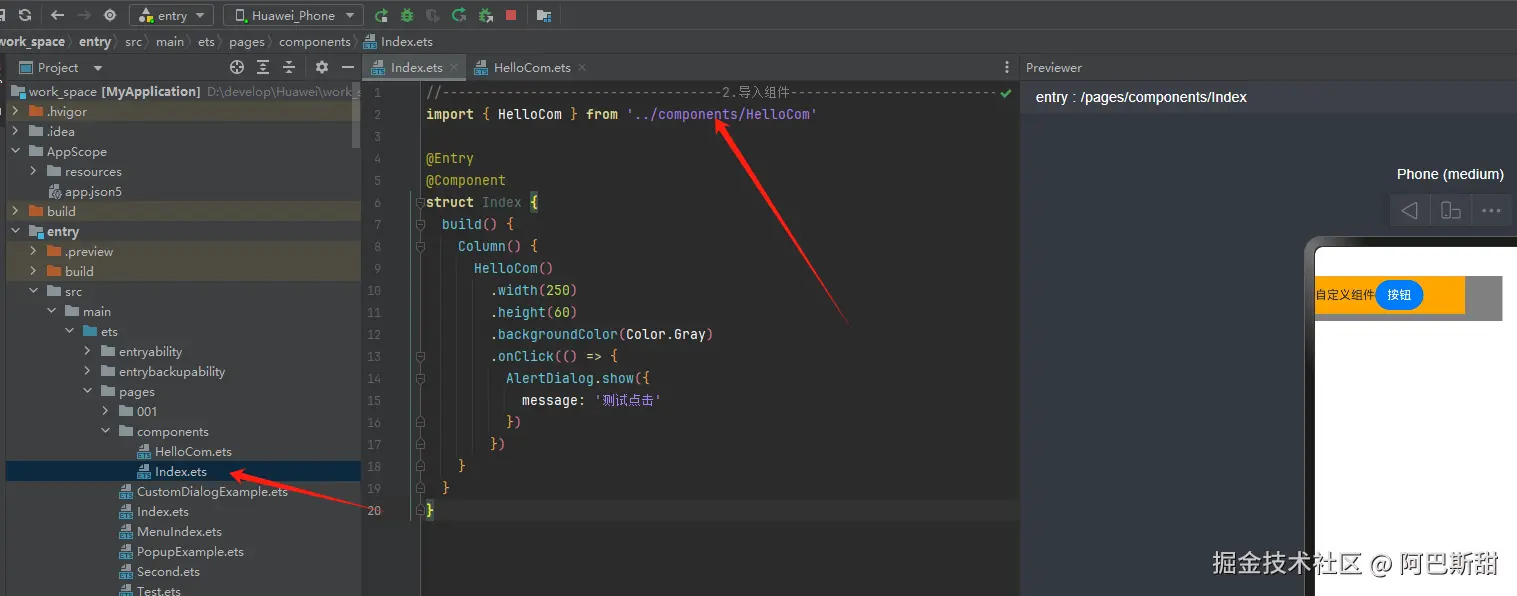Click the attach debugger bug icon
Screen dimensions: 1517x596
pos(486,15)
